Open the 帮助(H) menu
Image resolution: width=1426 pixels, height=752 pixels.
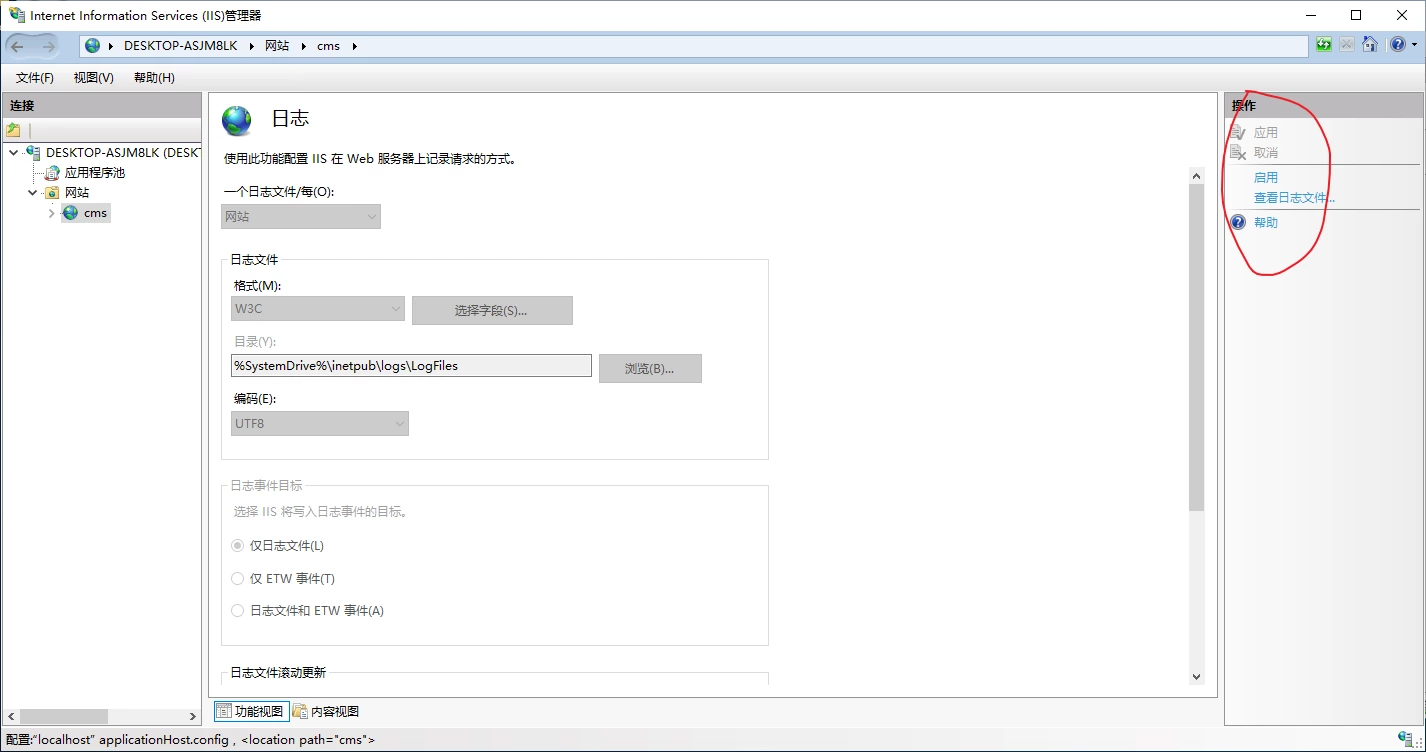[x=154, y=78]
